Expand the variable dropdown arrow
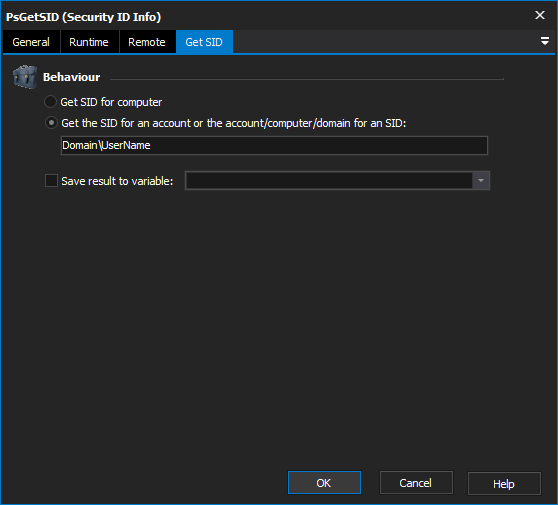Image resolution: width=558 pixels, height=505 pixels. click(481, 180)
